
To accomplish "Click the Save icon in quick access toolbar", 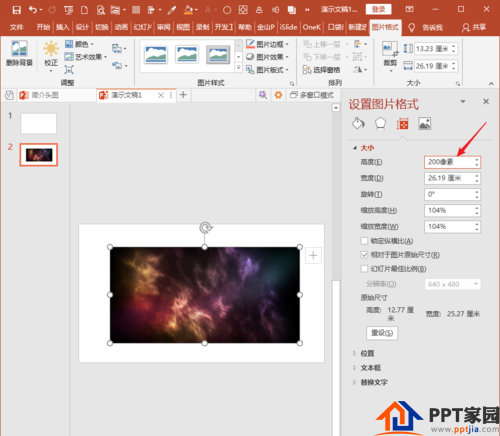I will [16, 10].
